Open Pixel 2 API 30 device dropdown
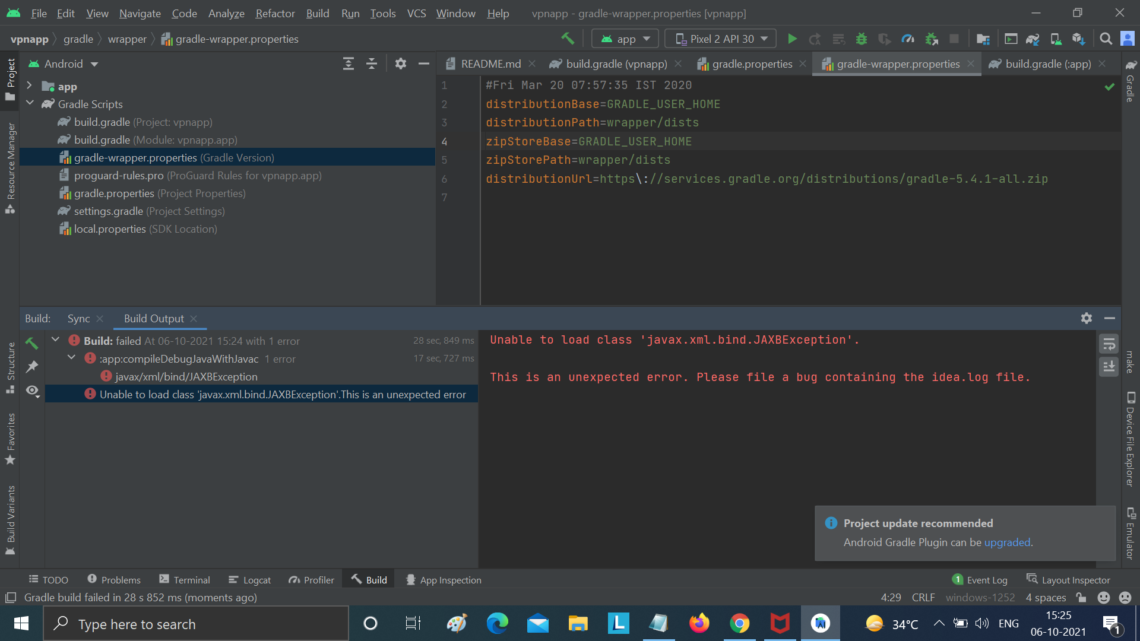The image size is (1140, 641). point(720,39)
